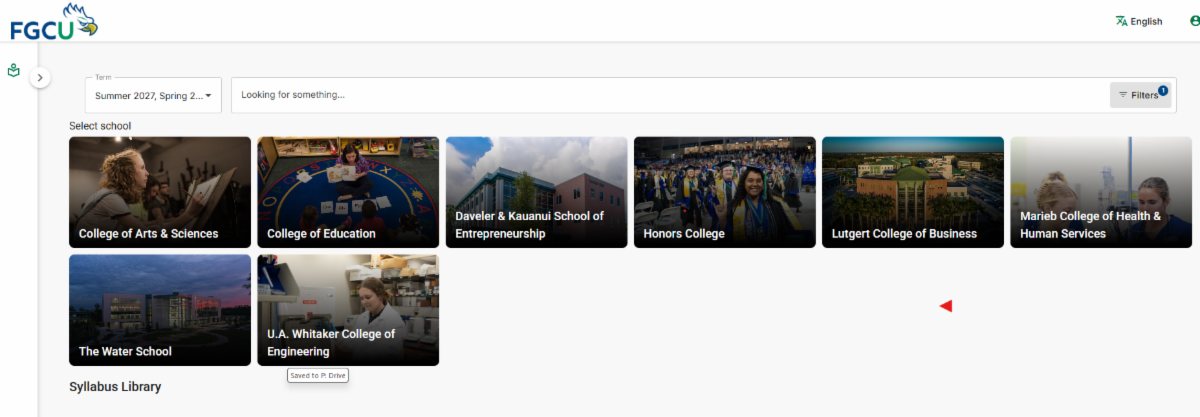
Task: Click the translate icon beside English
Action: tap(1121, 21)
